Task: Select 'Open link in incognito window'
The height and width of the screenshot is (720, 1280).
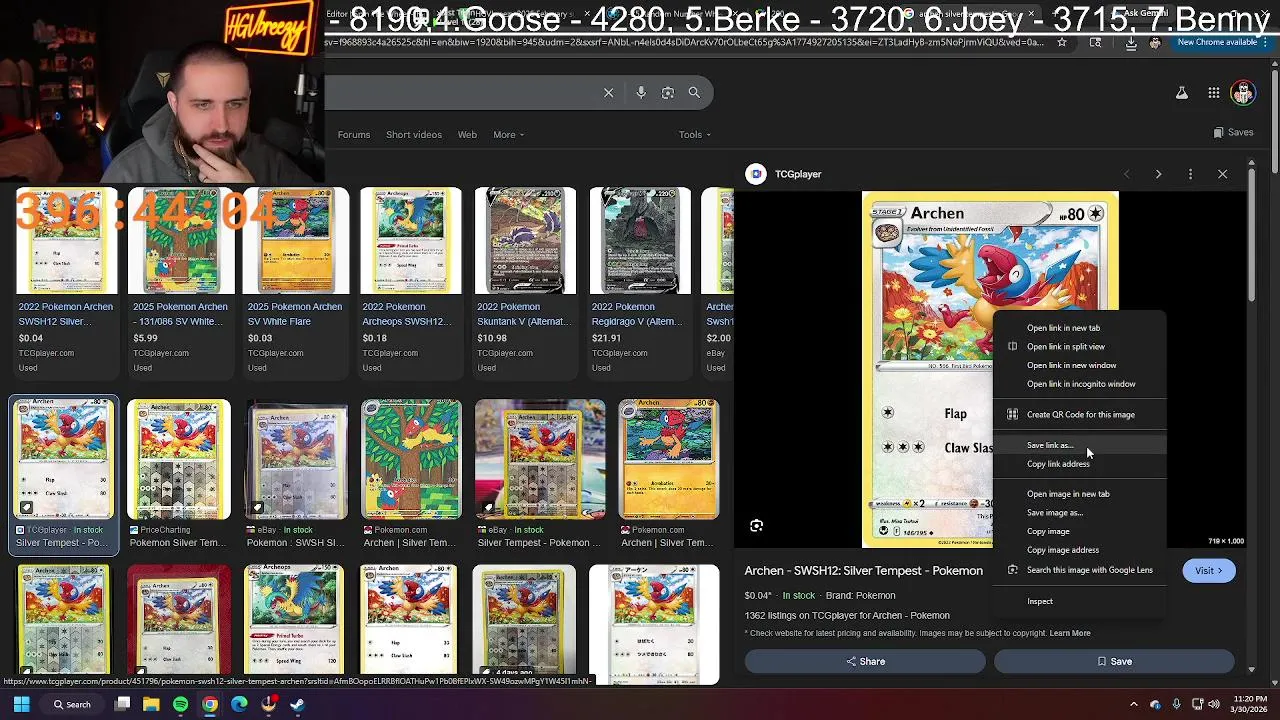Action: pyautogui.click(x=1081, y=384)
